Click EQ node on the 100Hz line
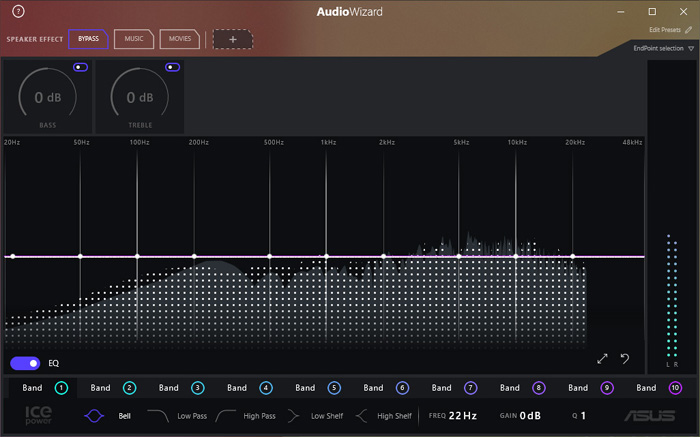The height and width of the screenshot is (437, 700). coord(137,256)
